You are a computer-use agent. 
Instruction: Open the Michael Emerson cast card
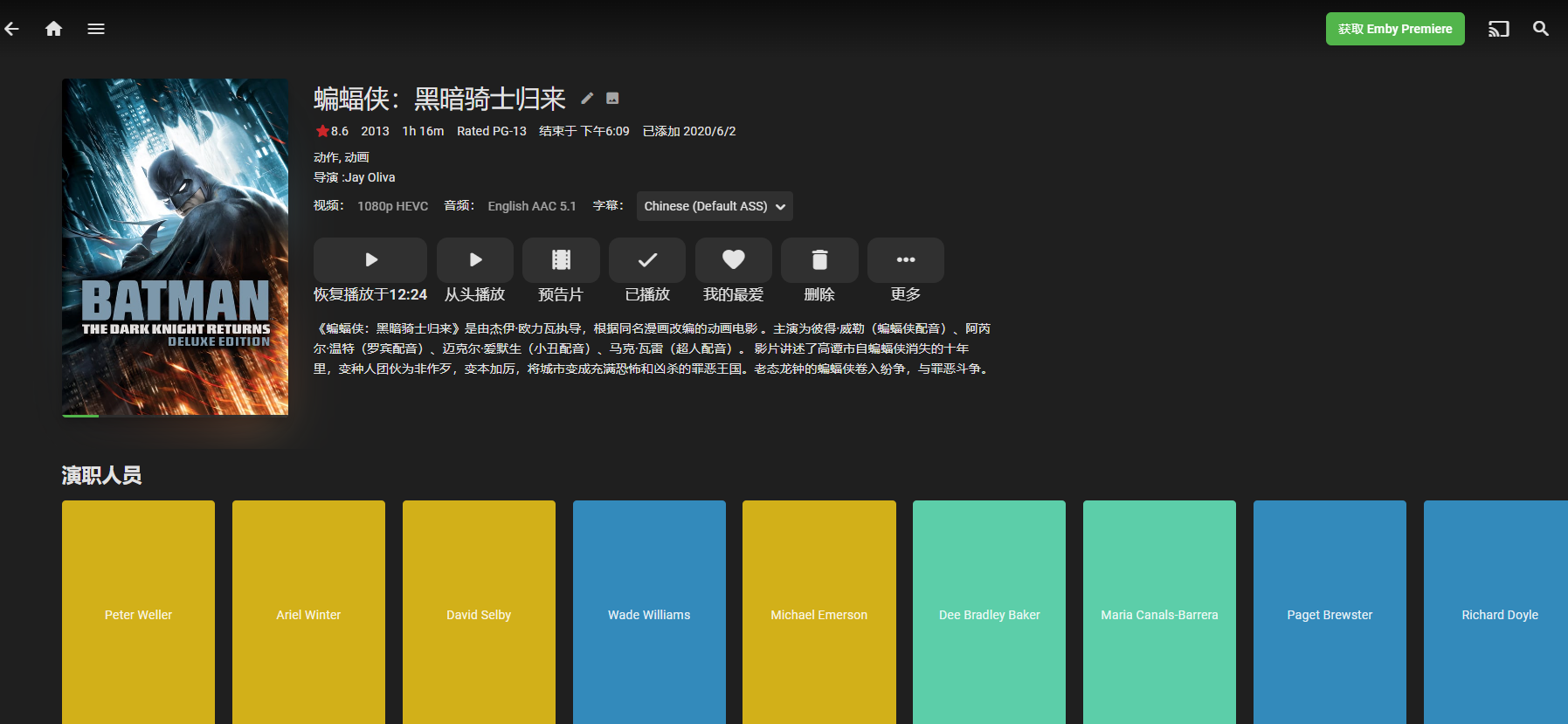[x=819, y=612]
